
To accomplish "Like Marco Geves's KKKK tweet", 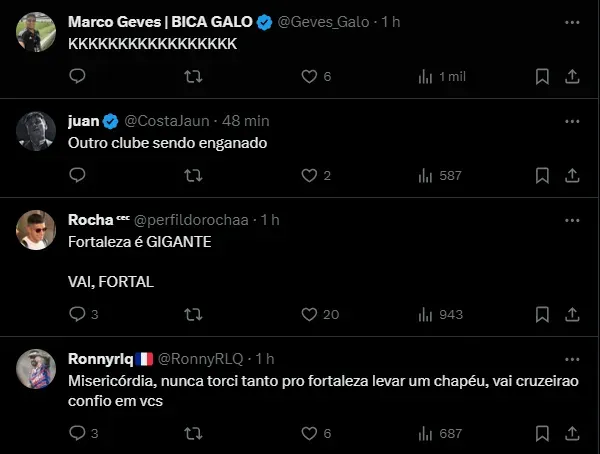I will [x=310, y=76].
